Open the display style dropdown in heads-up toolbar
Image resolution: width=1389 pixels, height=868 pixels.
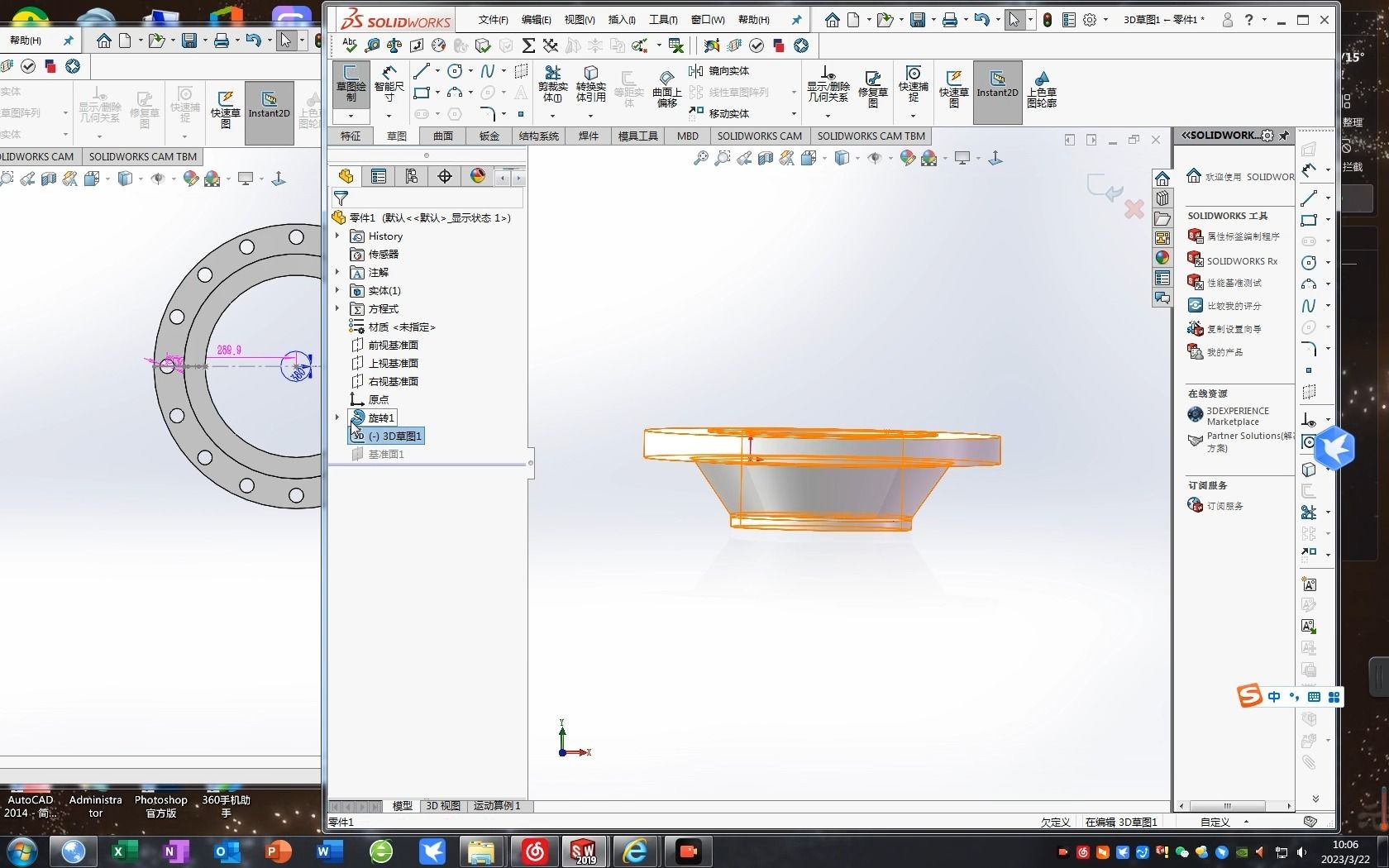coord(857,158)
